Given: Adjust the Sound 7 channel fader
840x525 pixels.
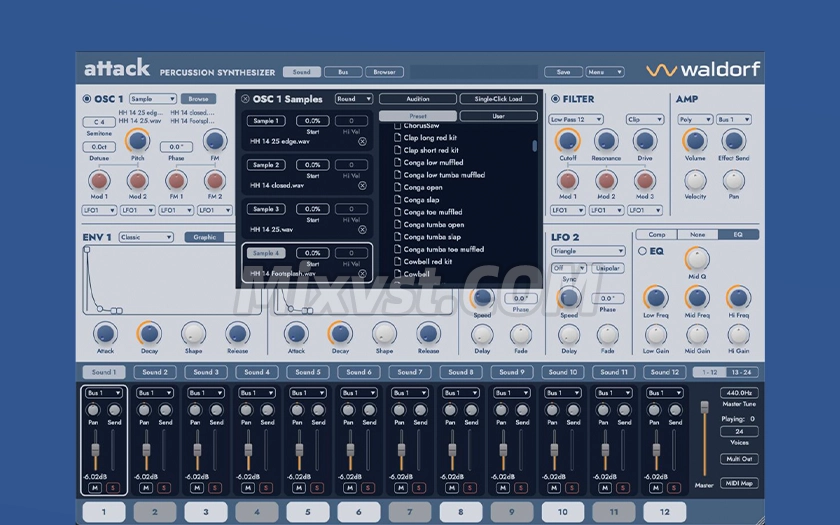Looking at the screenshot, I should pos(401,450).
